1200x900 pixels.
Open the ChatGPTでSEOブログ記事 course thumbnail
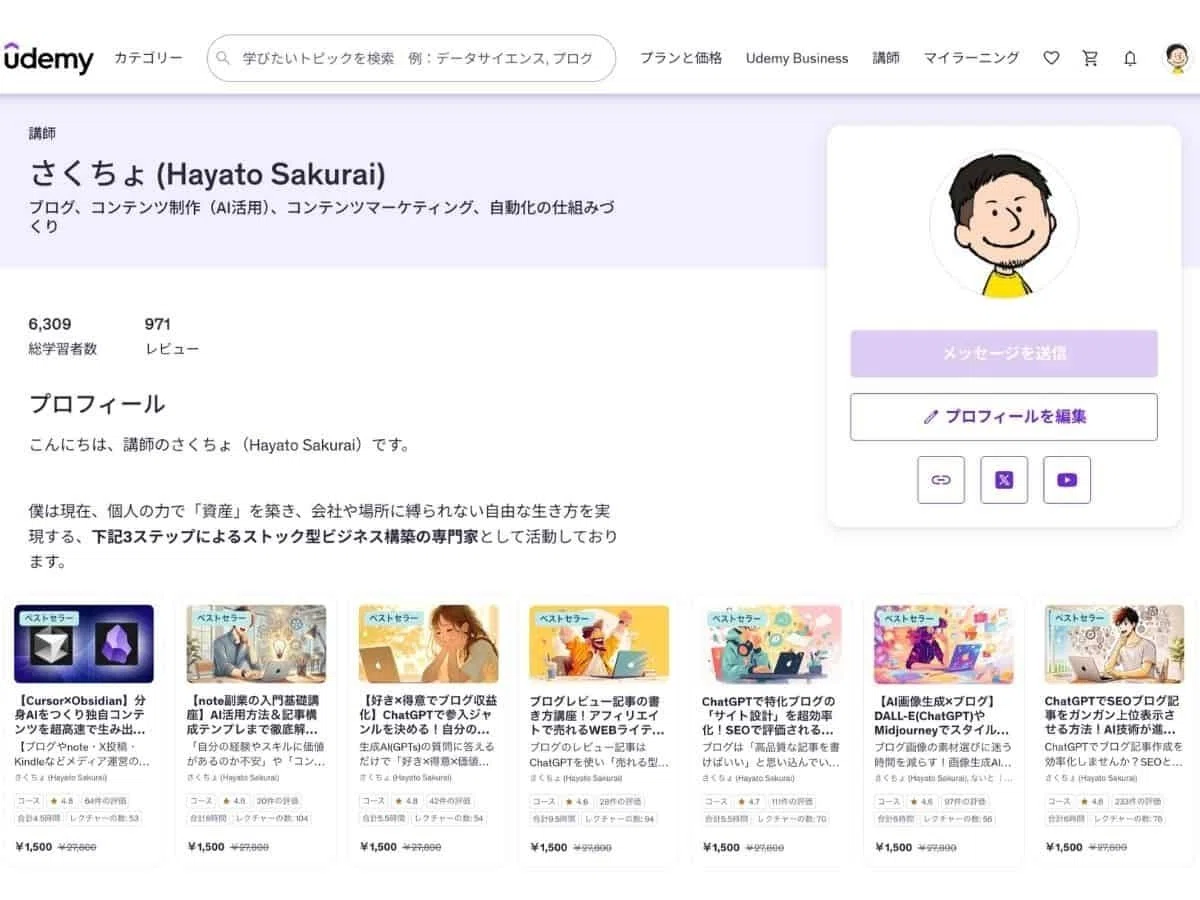point(1115,644)
